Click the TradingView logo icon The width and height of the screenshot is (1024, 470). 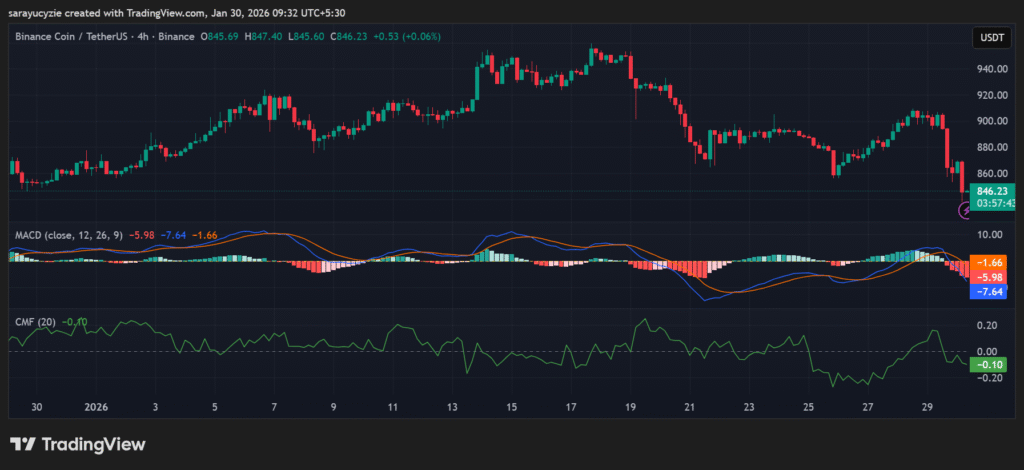(x=24, y=444)
